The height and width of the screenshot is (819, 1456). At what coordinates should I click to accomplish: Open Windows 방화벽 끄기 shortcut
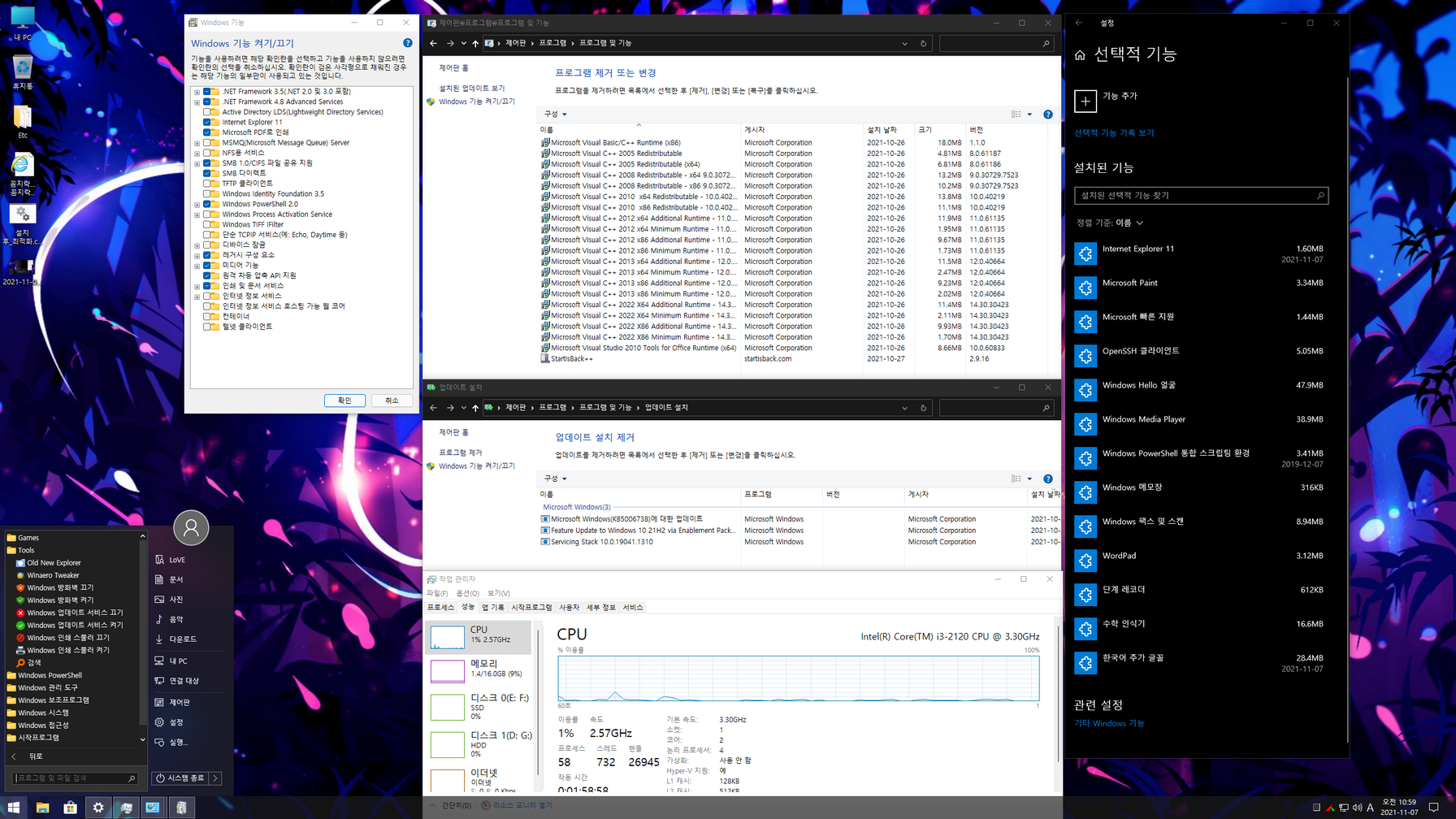click(60, 587)
